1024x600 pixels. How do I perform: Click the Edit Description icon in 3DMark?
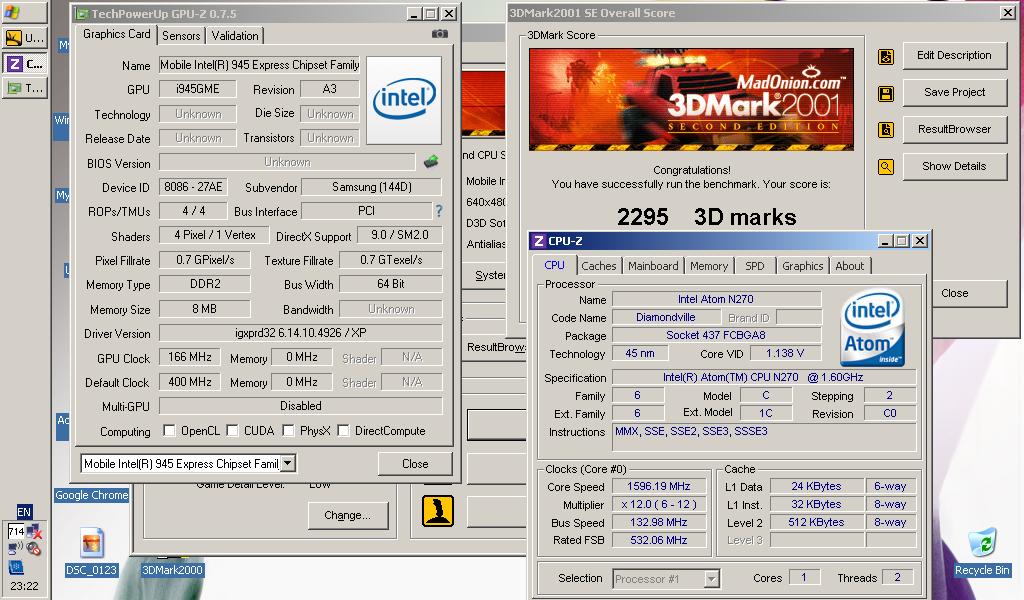coord(886,57)
